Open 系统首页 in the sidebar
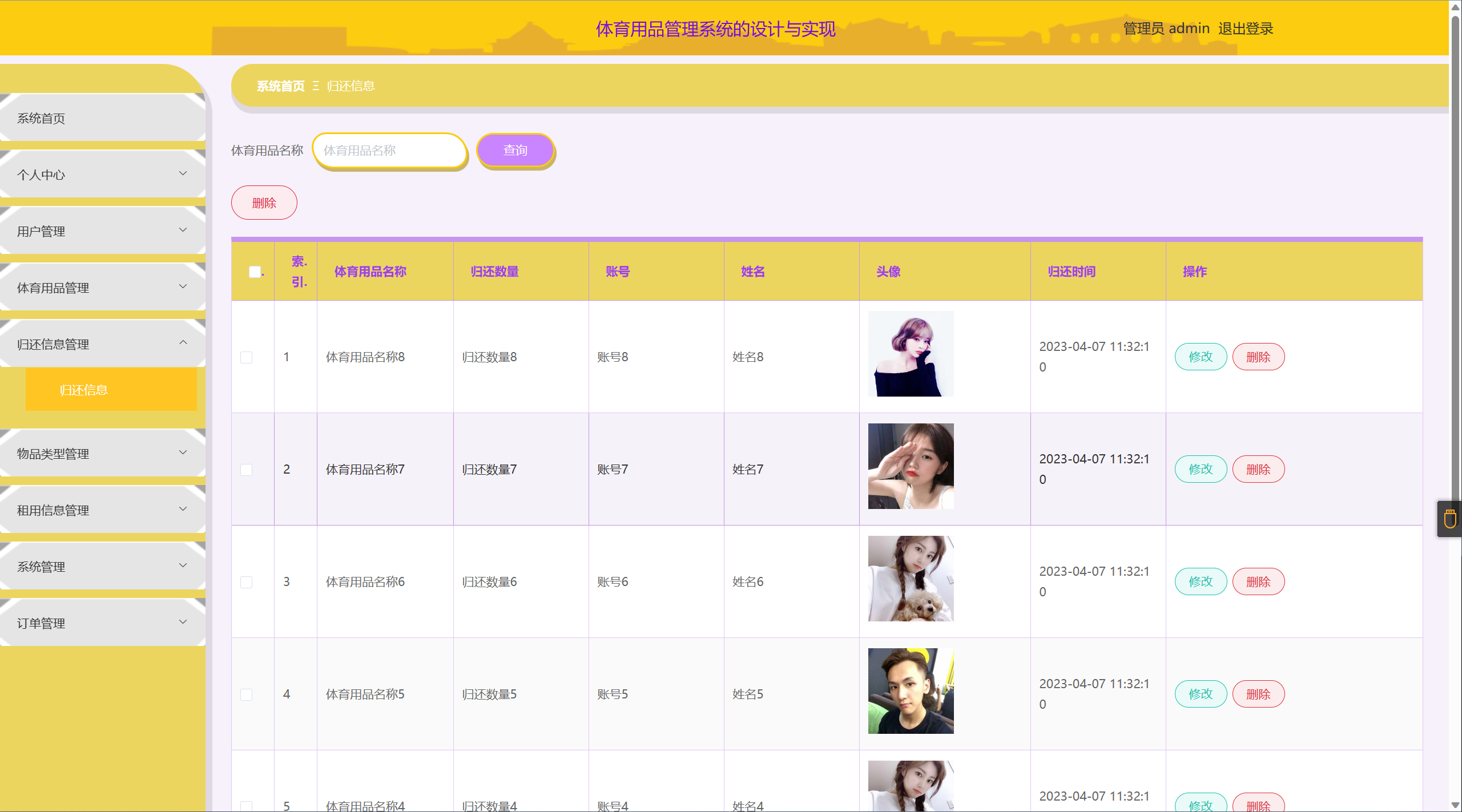 pos(103,118)
